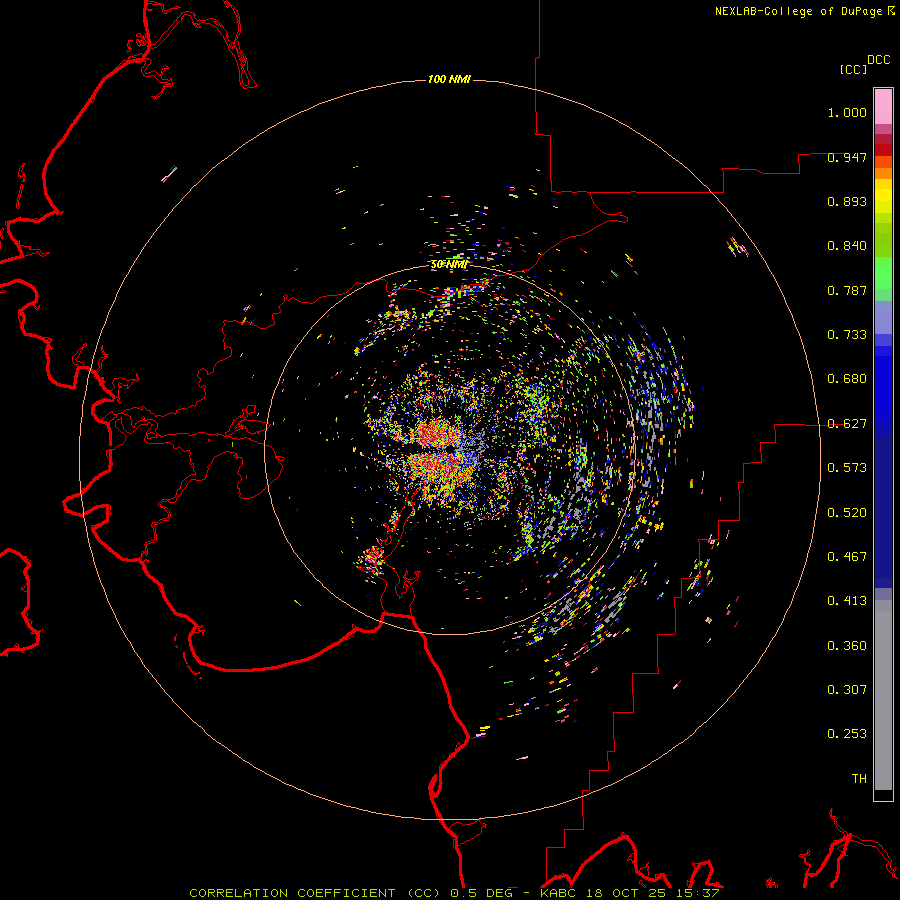900x900 pixels.
Task: Click the 1.000 color scale value
Action: click(847, 112)
